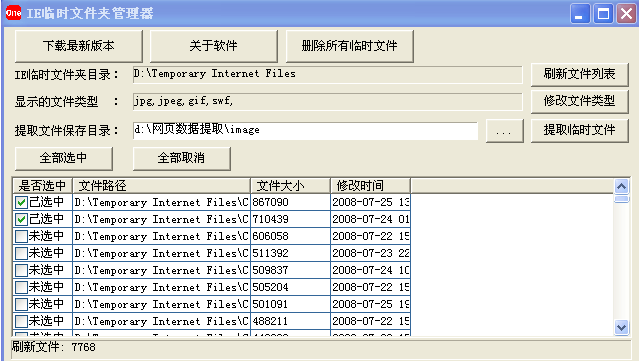Select file size cell 505204
The width and height of the screenshot is (639, 361).
[290, 287]
